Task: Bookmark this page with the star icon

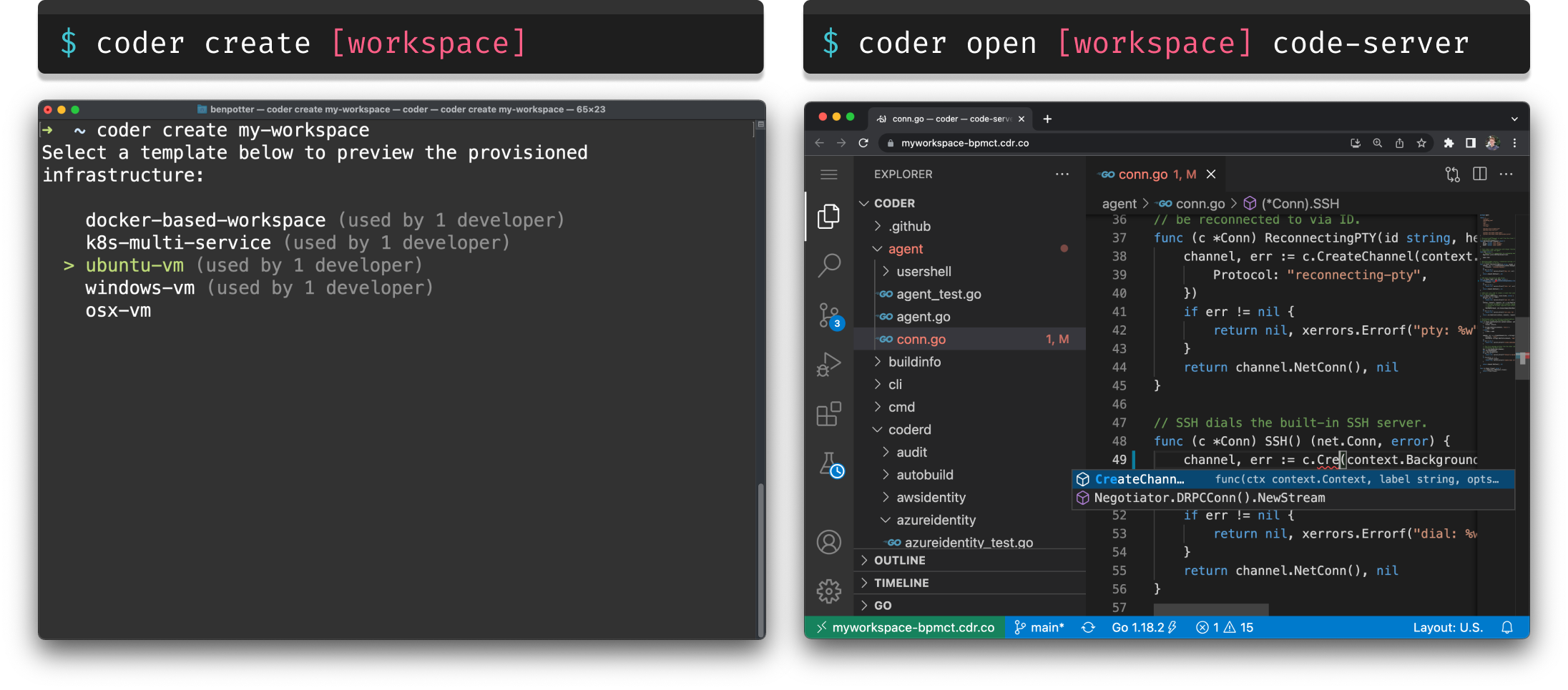Action: click(1421, 143)
